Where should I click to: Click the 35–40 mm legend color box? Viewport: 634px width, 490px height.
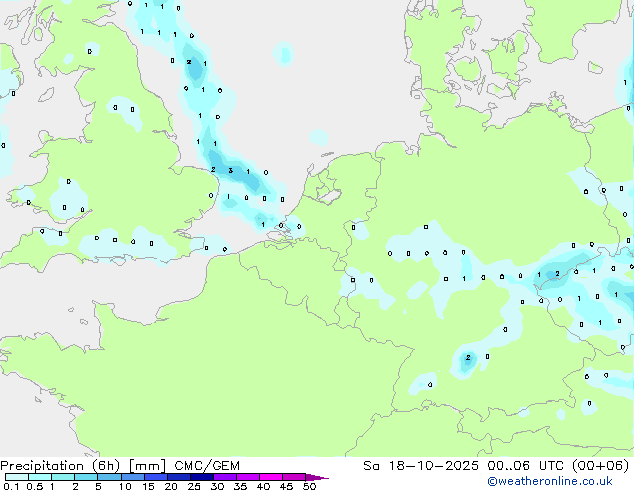[x=248, y=477]
